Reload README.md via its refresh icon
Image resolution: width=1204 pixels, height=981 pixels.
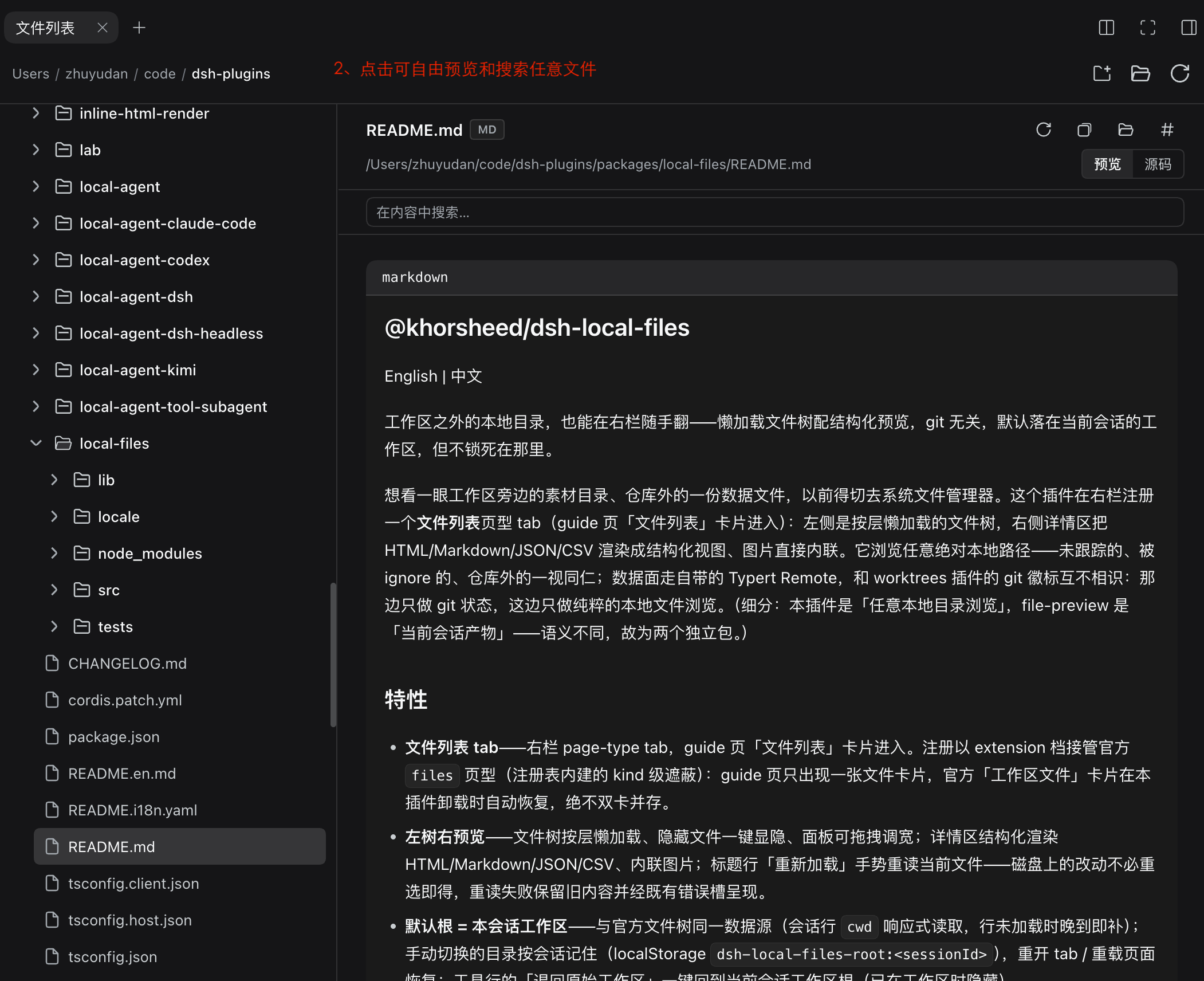click(x=1044, y=130)
